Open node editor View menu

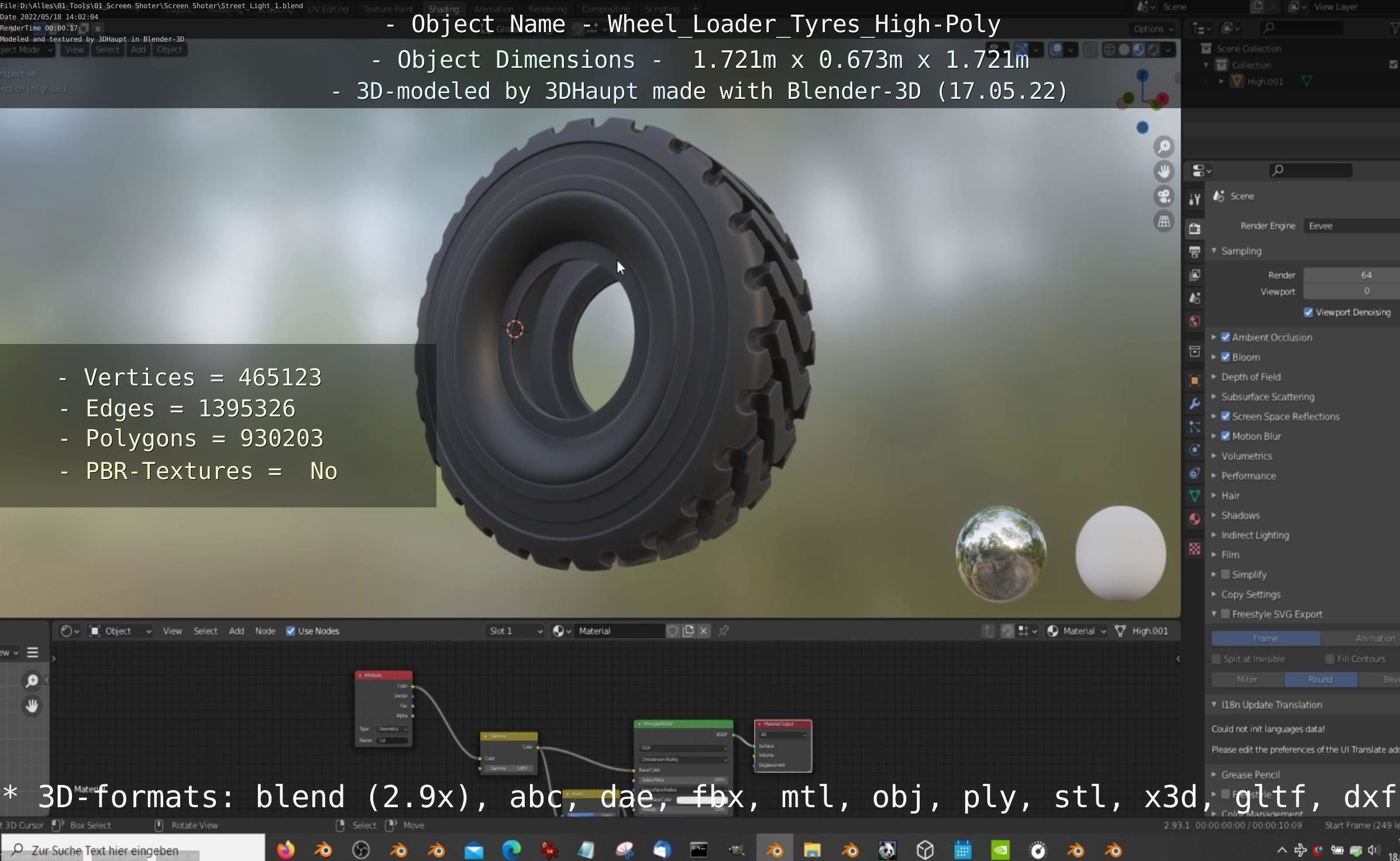172,631
